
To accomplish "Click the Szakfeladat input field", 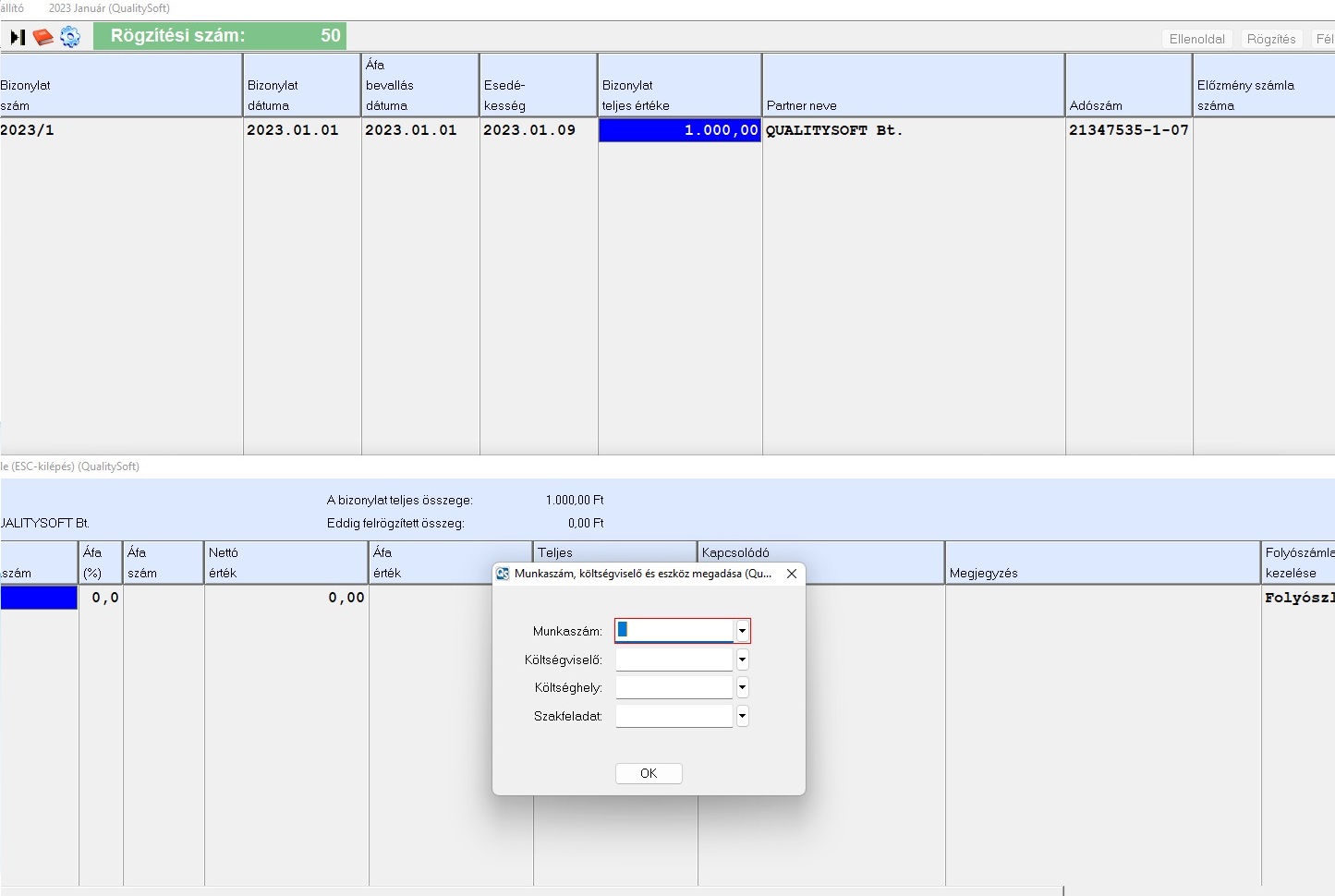I will coord(674,716).
